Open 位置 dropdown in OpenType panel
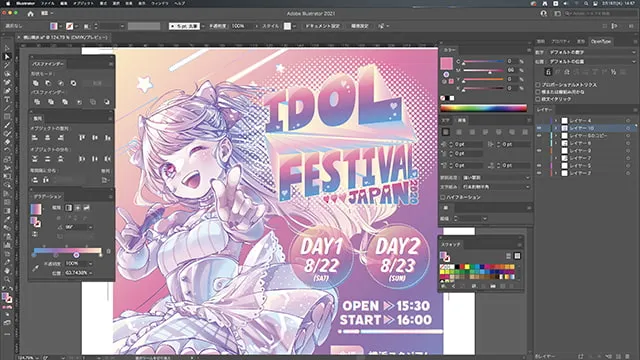Screen dimensions: 640x360 coord(592,62)
